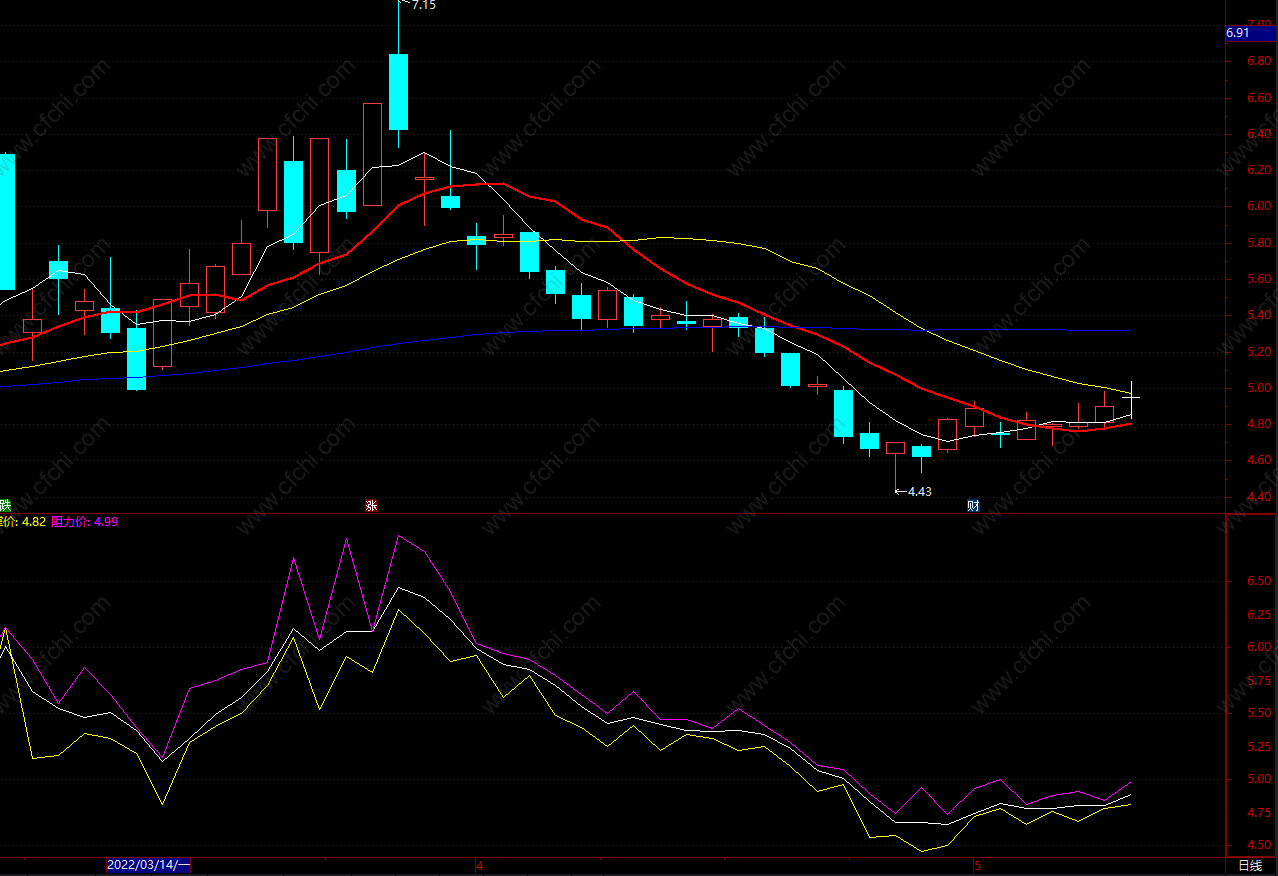Image resolution: width=1278 pixels, height=876 pixels.
Task: Click the 6.00 value on price axis
Action: tap(1258, 207)
